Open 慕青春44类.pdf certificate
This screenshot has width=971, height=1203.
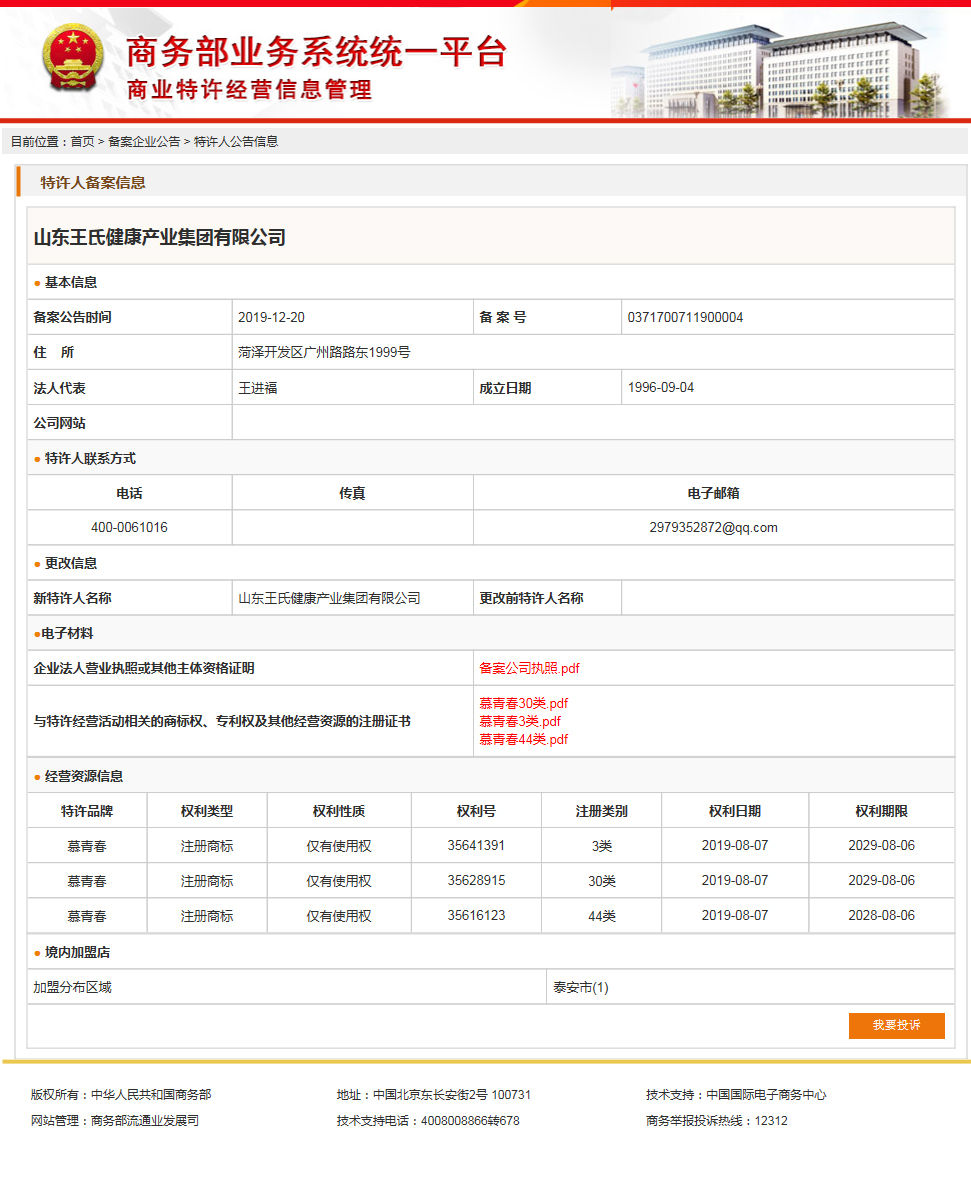[523, 739]
